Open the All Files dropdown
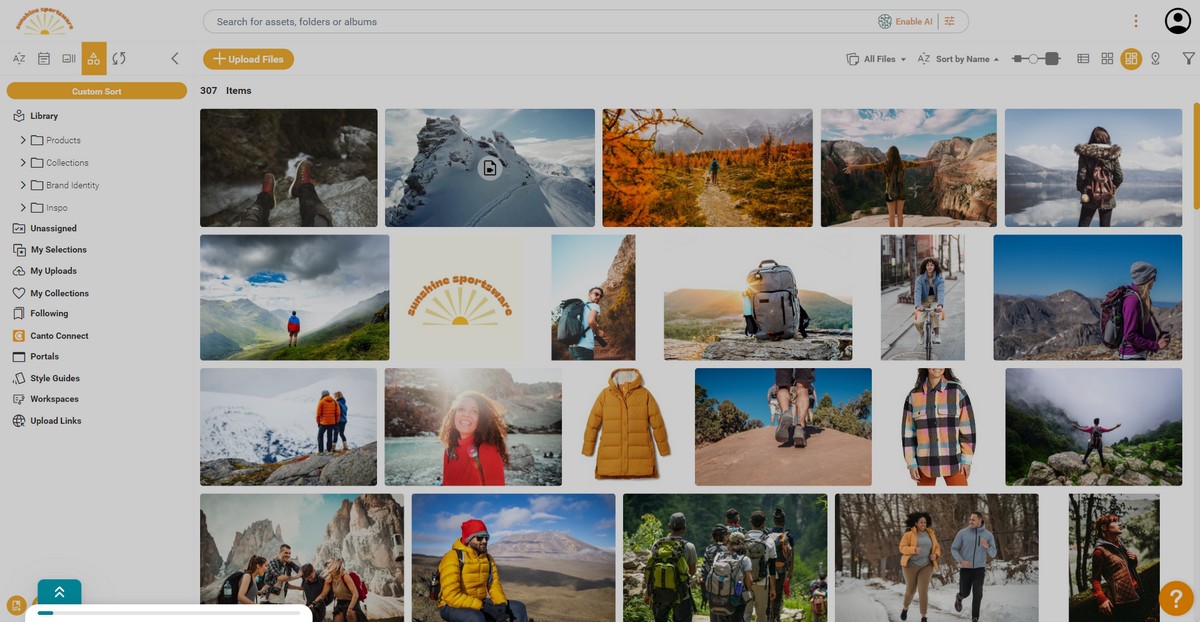1200x622 pixels. (x=876, y=59)
